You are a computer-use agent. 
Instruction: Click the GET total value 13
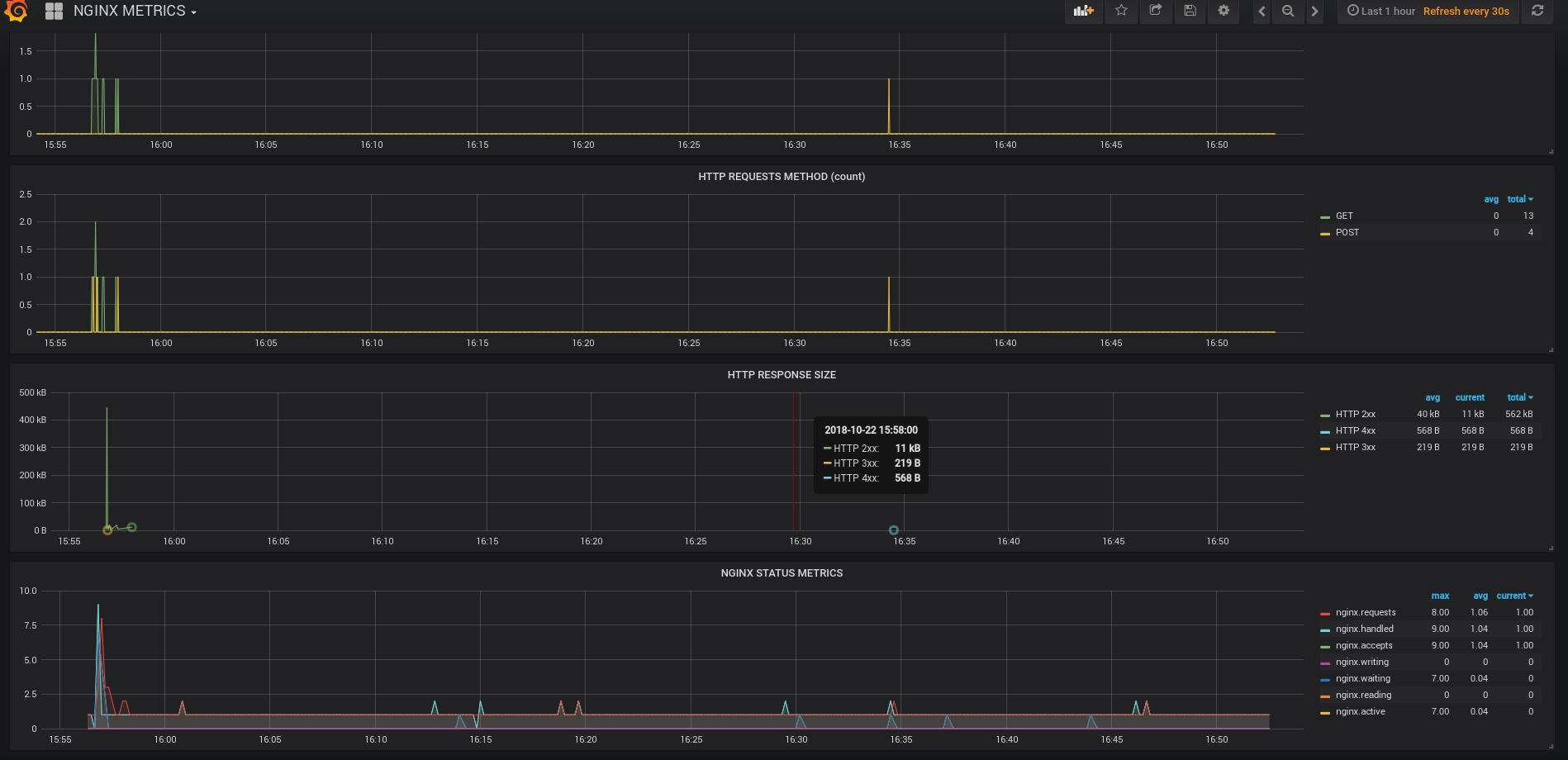[x=1528, y=216]
